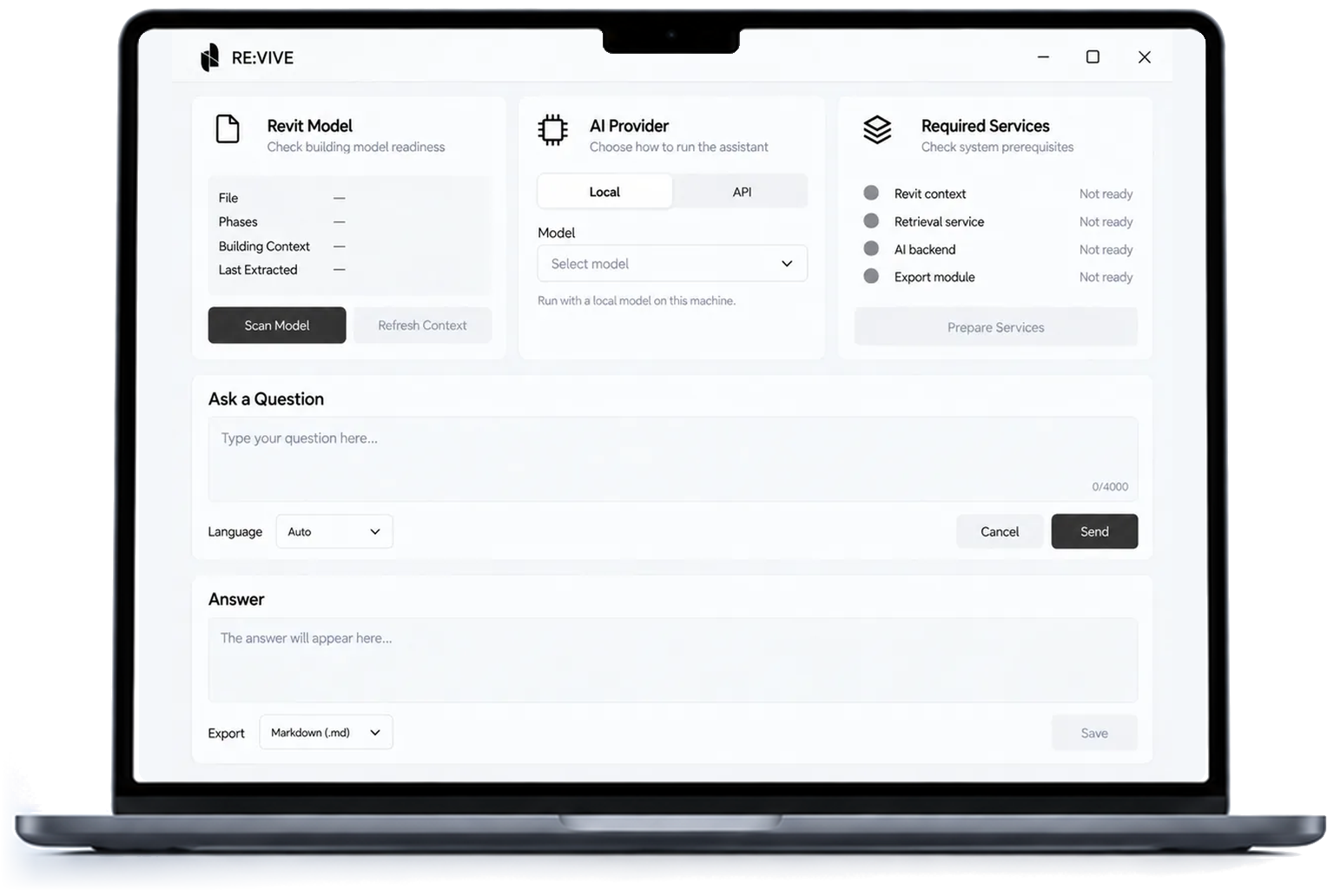Click the Revit Model document icon
Image resolution: width=1334 pixels, height=896 pixels.
(228, 129)
